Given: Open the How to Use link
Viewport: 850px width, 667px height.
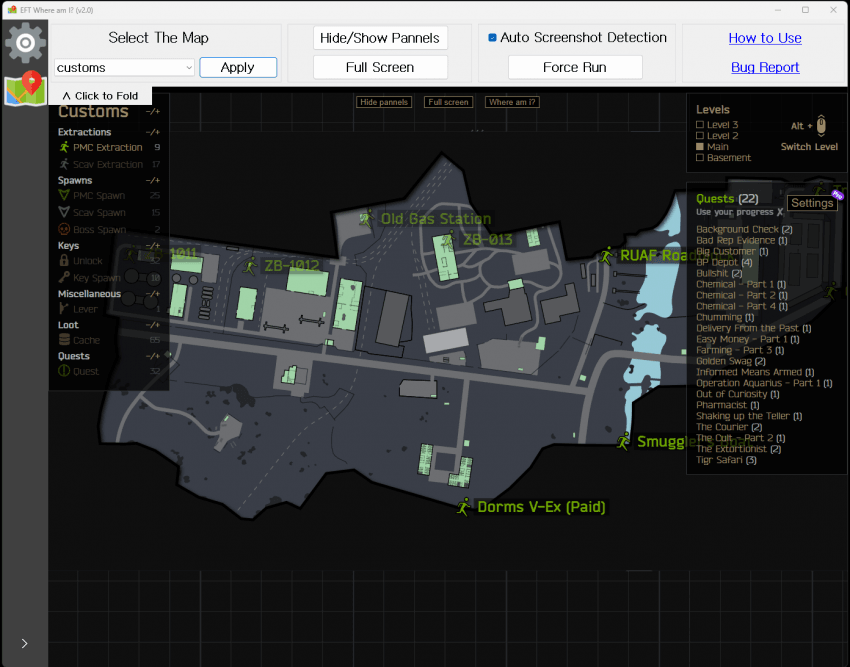Looking at the screenshot, I should click(x=765, y=38).
